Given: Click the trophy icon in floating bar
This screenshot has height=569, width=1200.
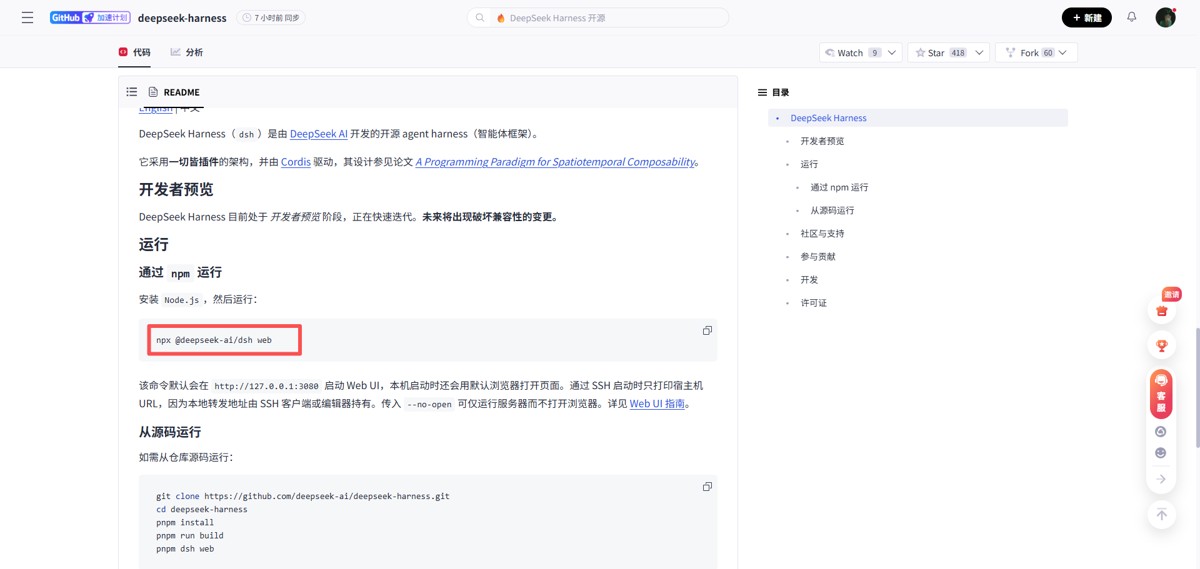Looking at the screenshot, I should [1161, 346].
